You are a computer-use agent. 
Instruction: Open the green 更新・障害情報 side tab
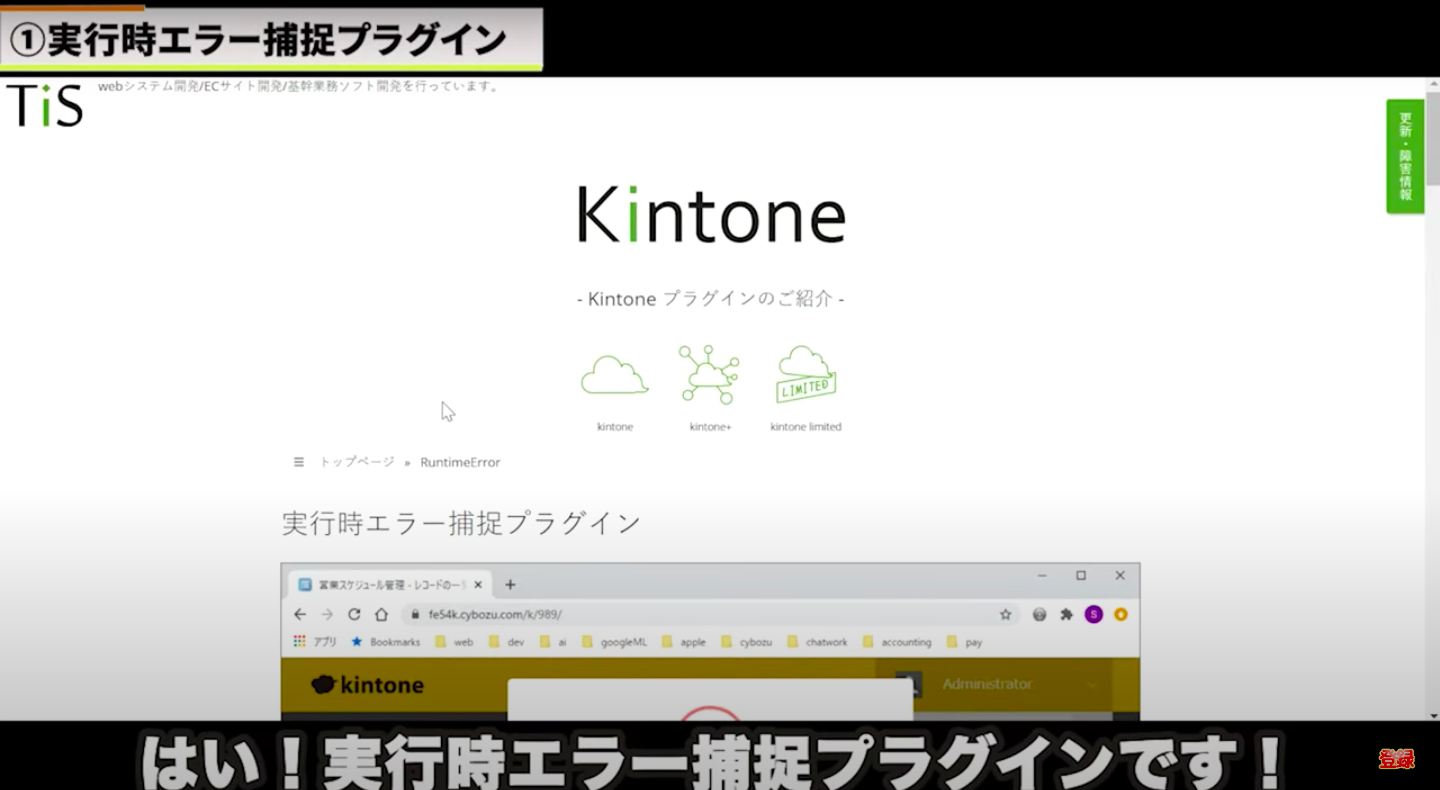[1405, 156]
